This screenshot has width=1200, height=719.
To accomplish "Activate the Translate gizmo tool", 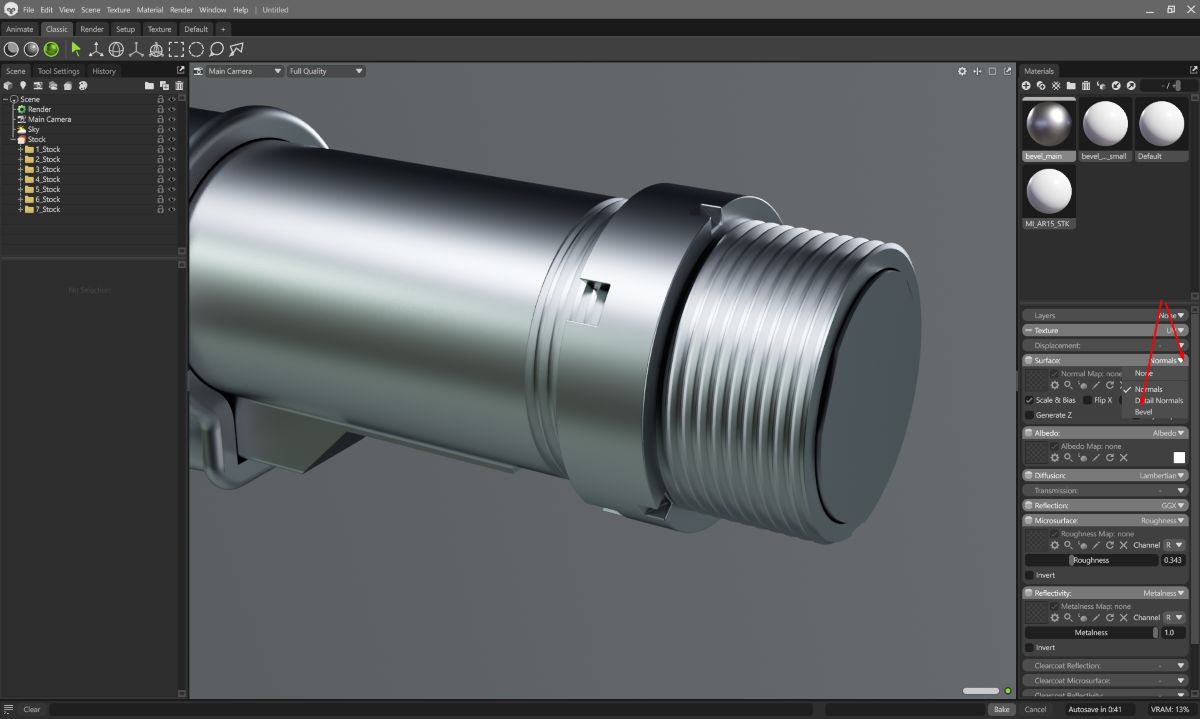I will click(96, 49).
